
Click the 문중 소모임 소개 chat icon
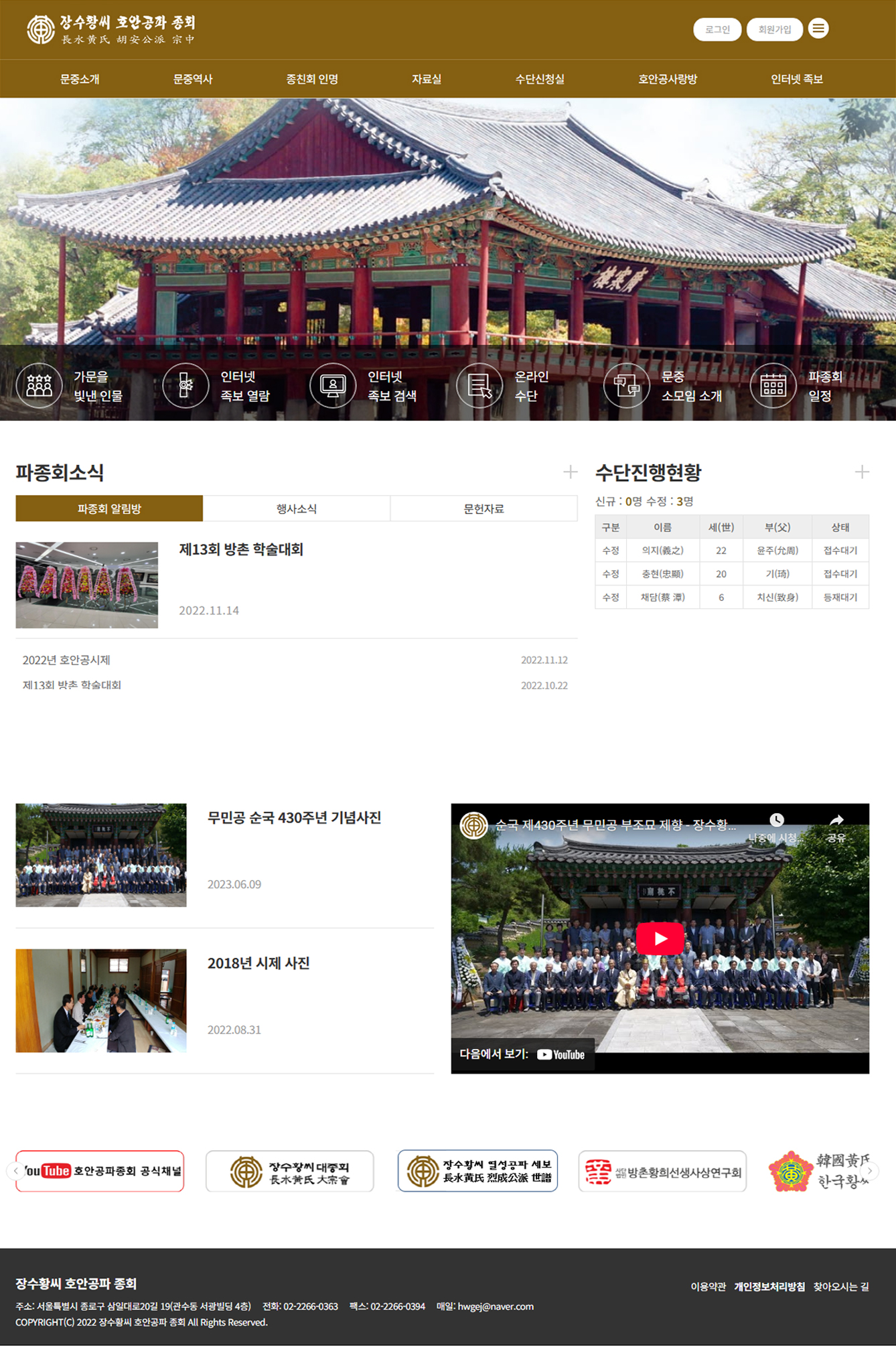(626, 386)
